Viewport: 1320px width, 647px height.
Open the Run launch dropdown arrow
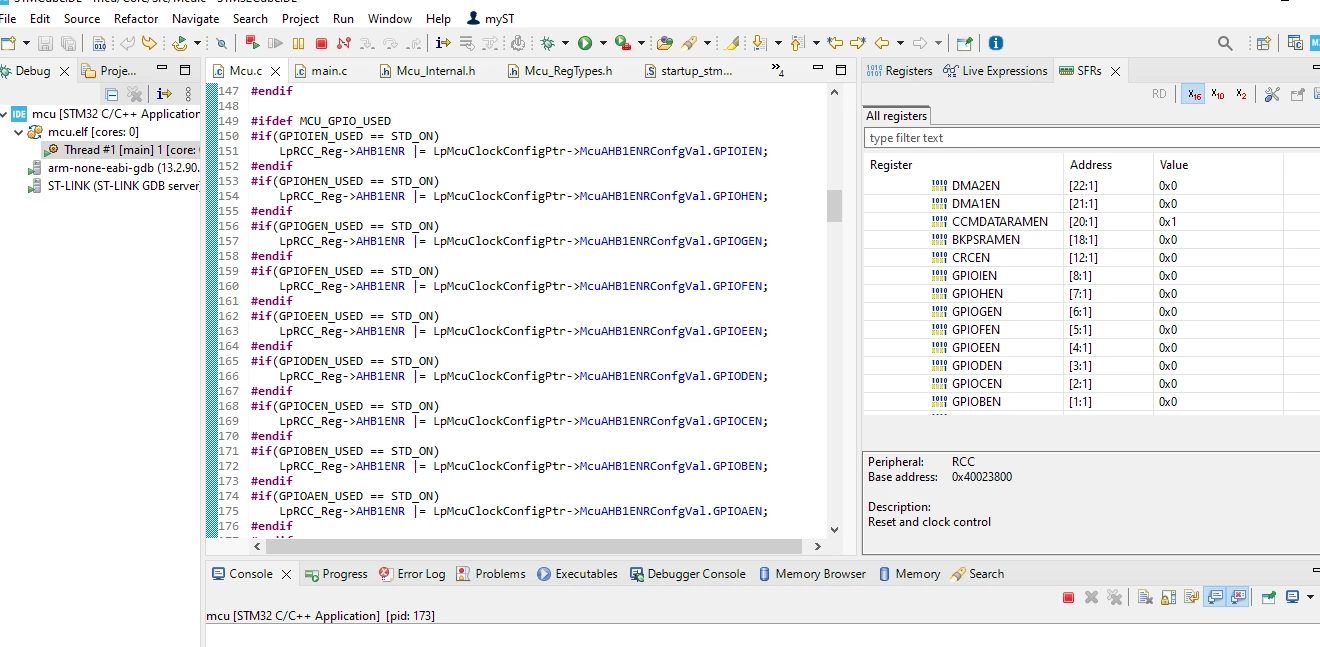(x=602, y=43)
